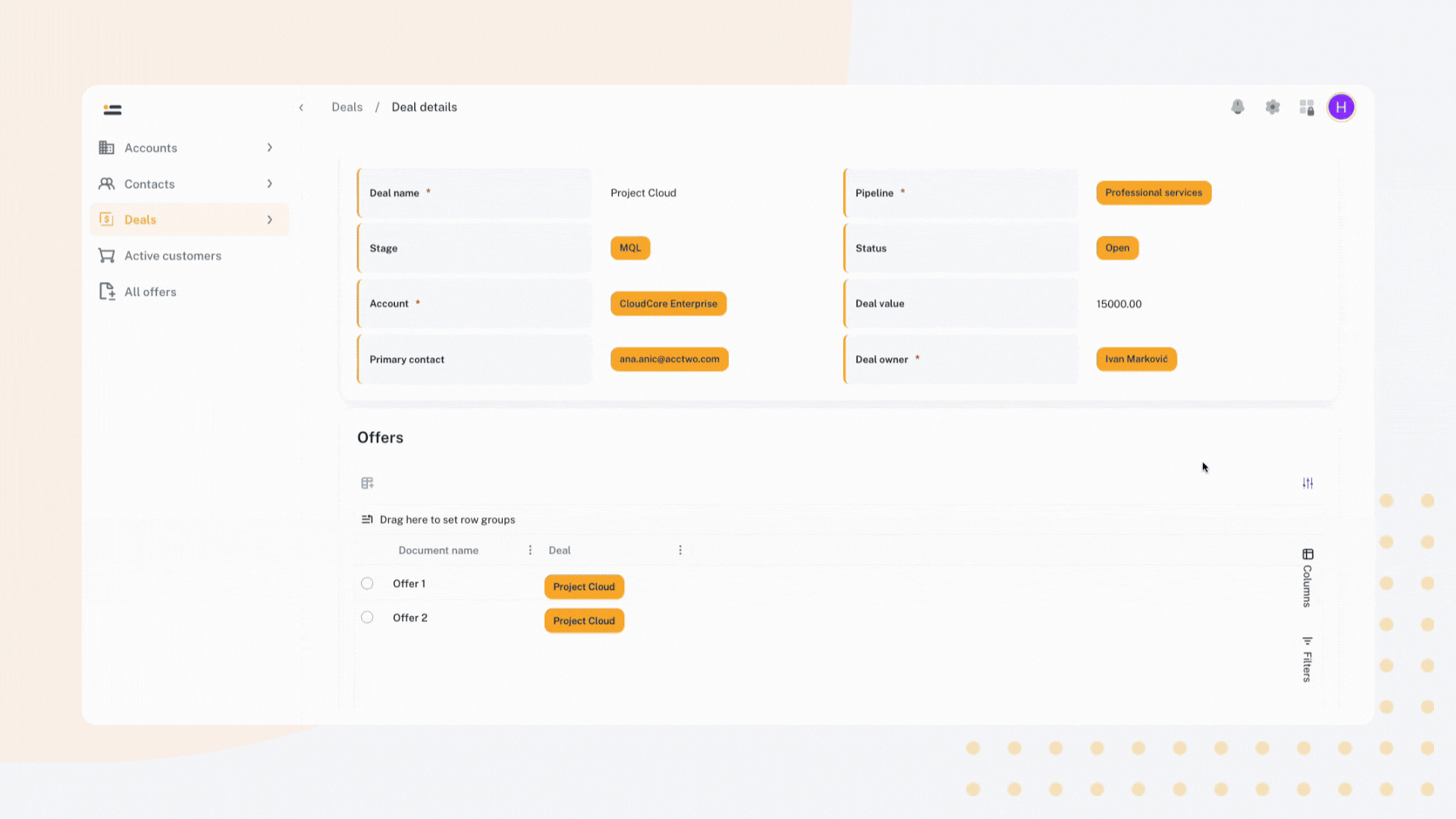Open the Filters side panel tab
Image resolution: width=1456 pixels, height=819 pixels.
[1307, 660]
